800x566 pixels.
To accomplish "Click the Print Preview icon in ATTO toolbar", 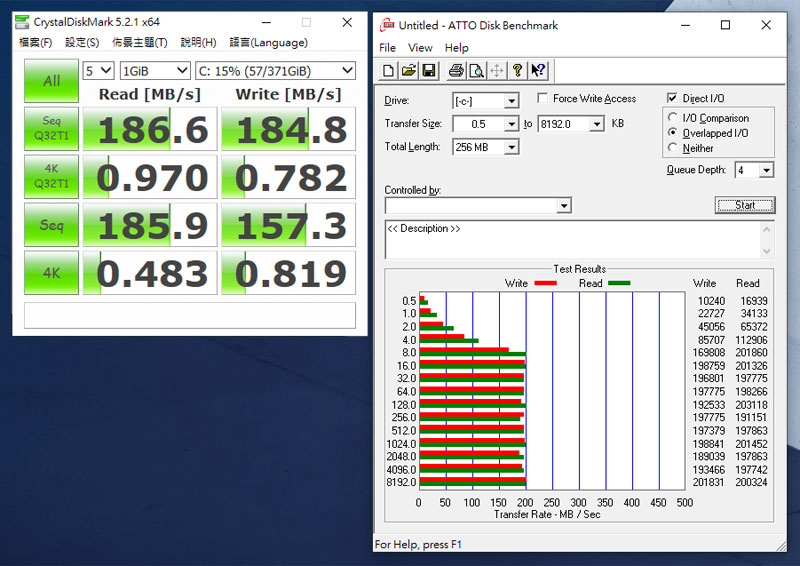I will pos(477,70).
